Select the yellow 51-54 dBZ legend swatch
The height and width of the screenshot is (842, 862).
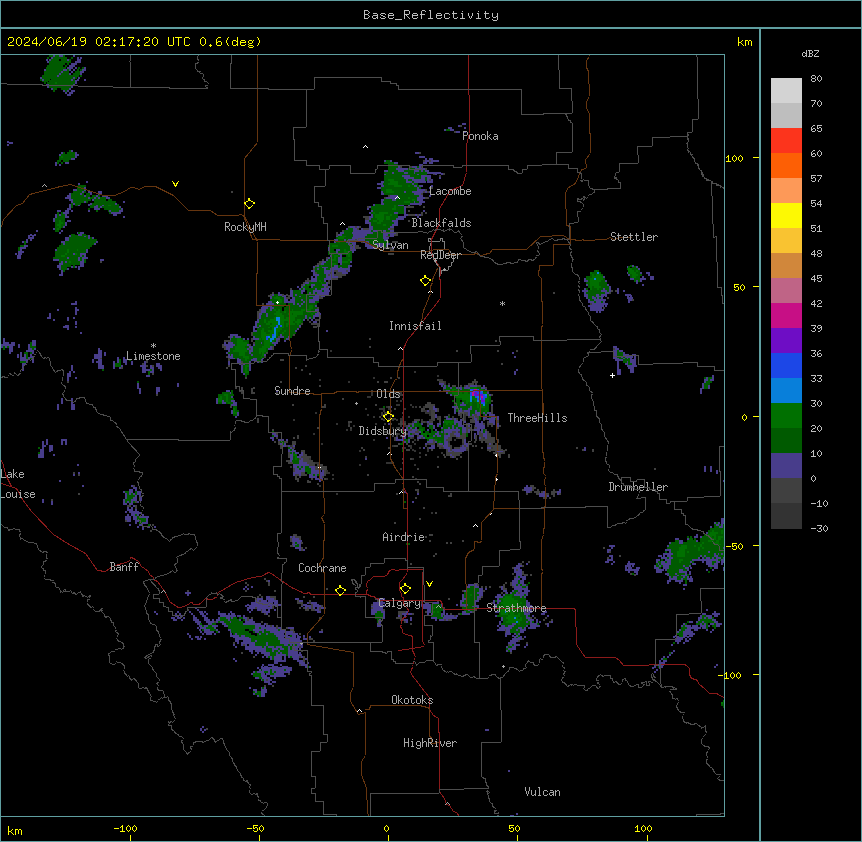786,215
